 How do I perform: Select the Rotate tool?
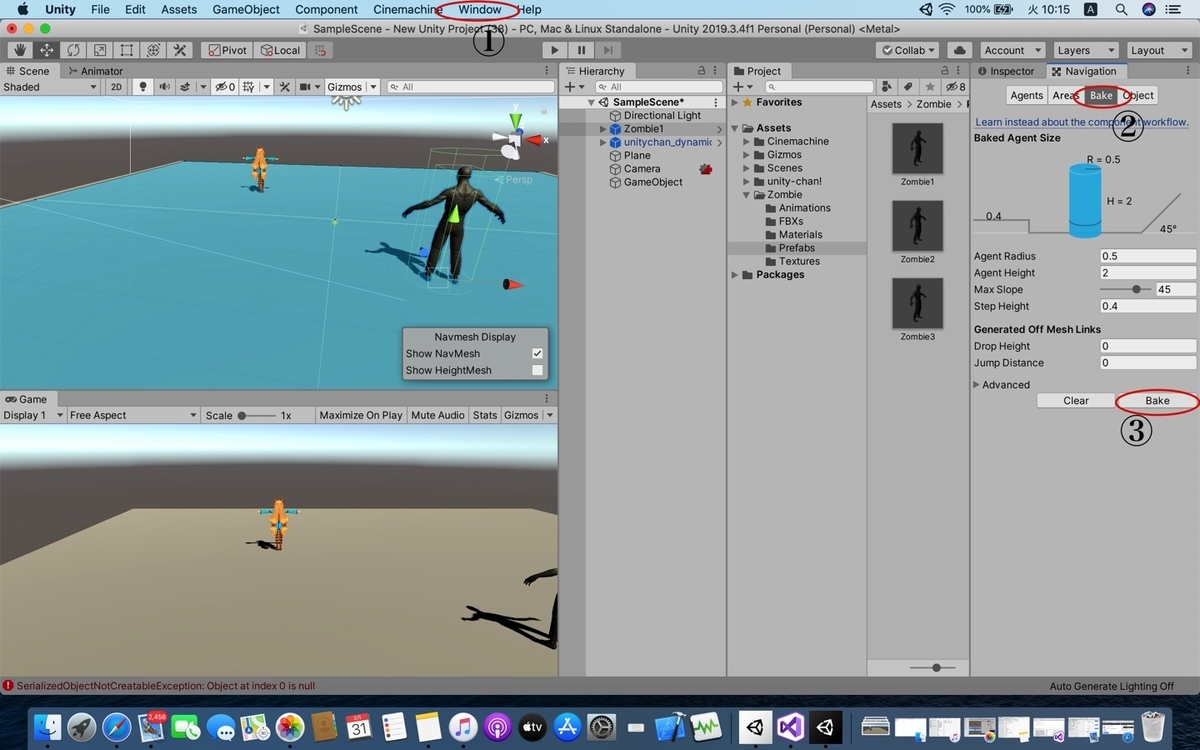tap(73, 50)
